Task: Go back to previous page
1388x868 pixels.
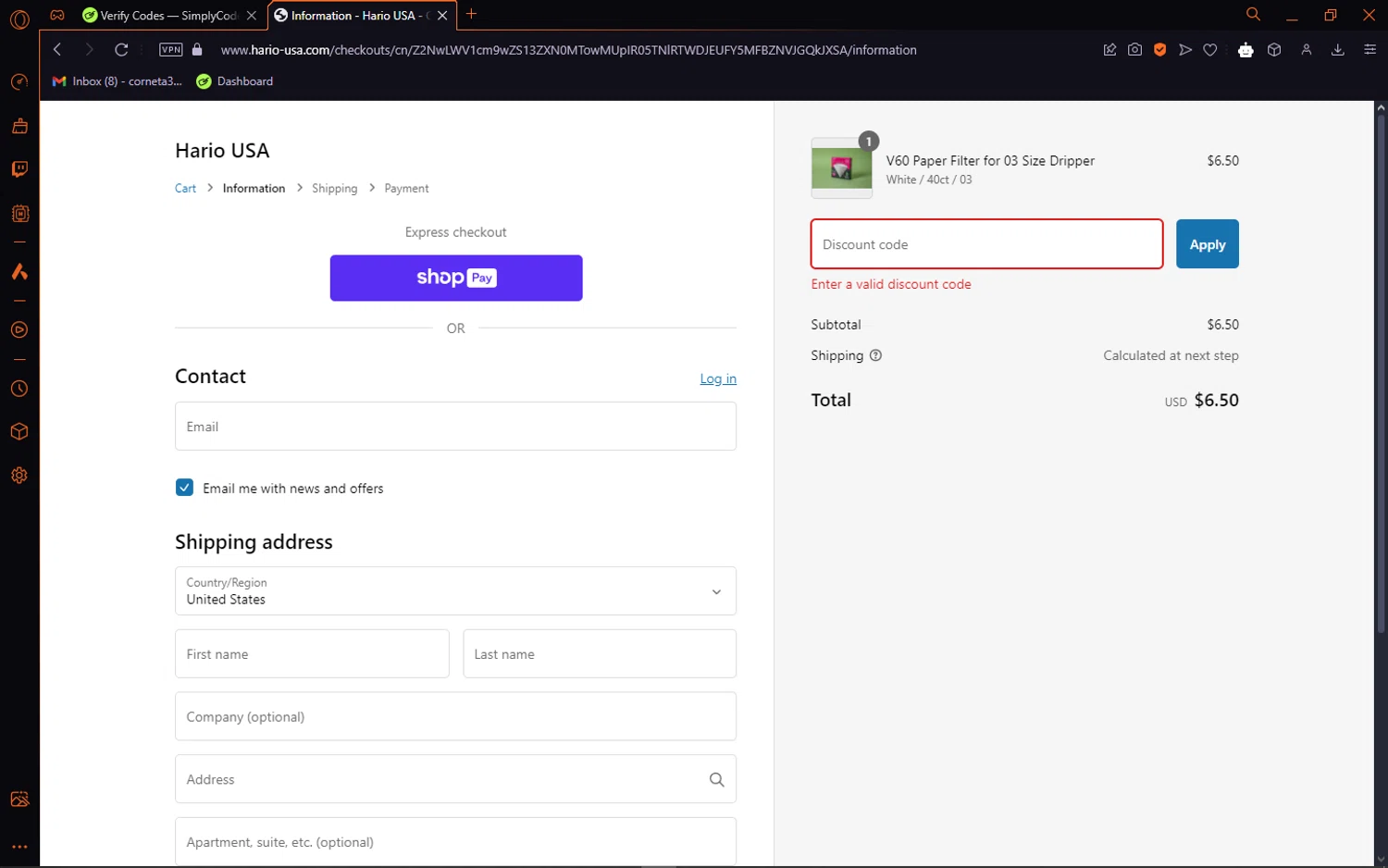Action: pos(57,50)
